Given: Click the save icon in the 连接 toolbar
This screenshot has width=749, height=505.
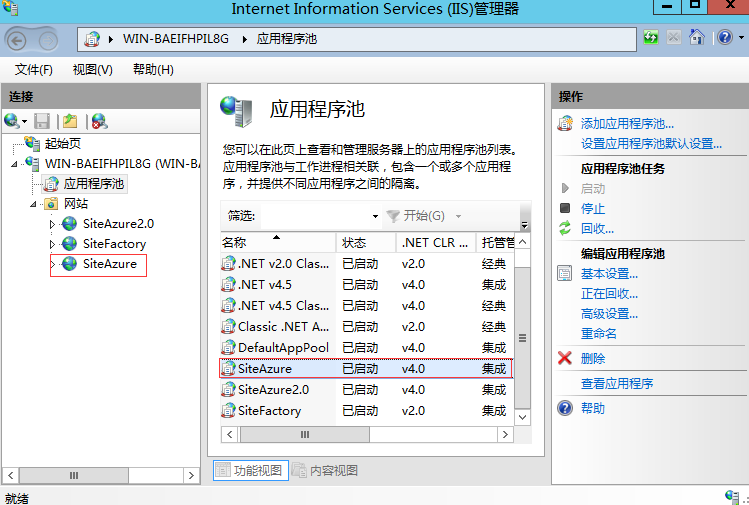Looking at the screenshot, I should (42, 121).
